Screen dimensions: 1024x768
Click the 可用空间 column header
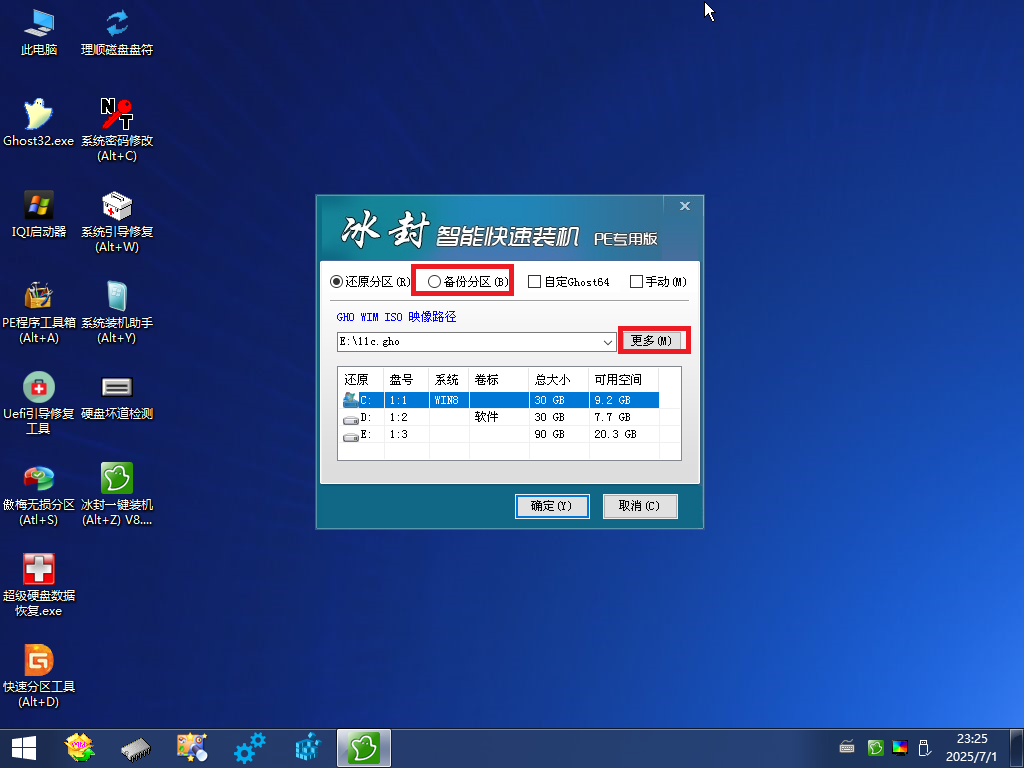pos(624,379)
